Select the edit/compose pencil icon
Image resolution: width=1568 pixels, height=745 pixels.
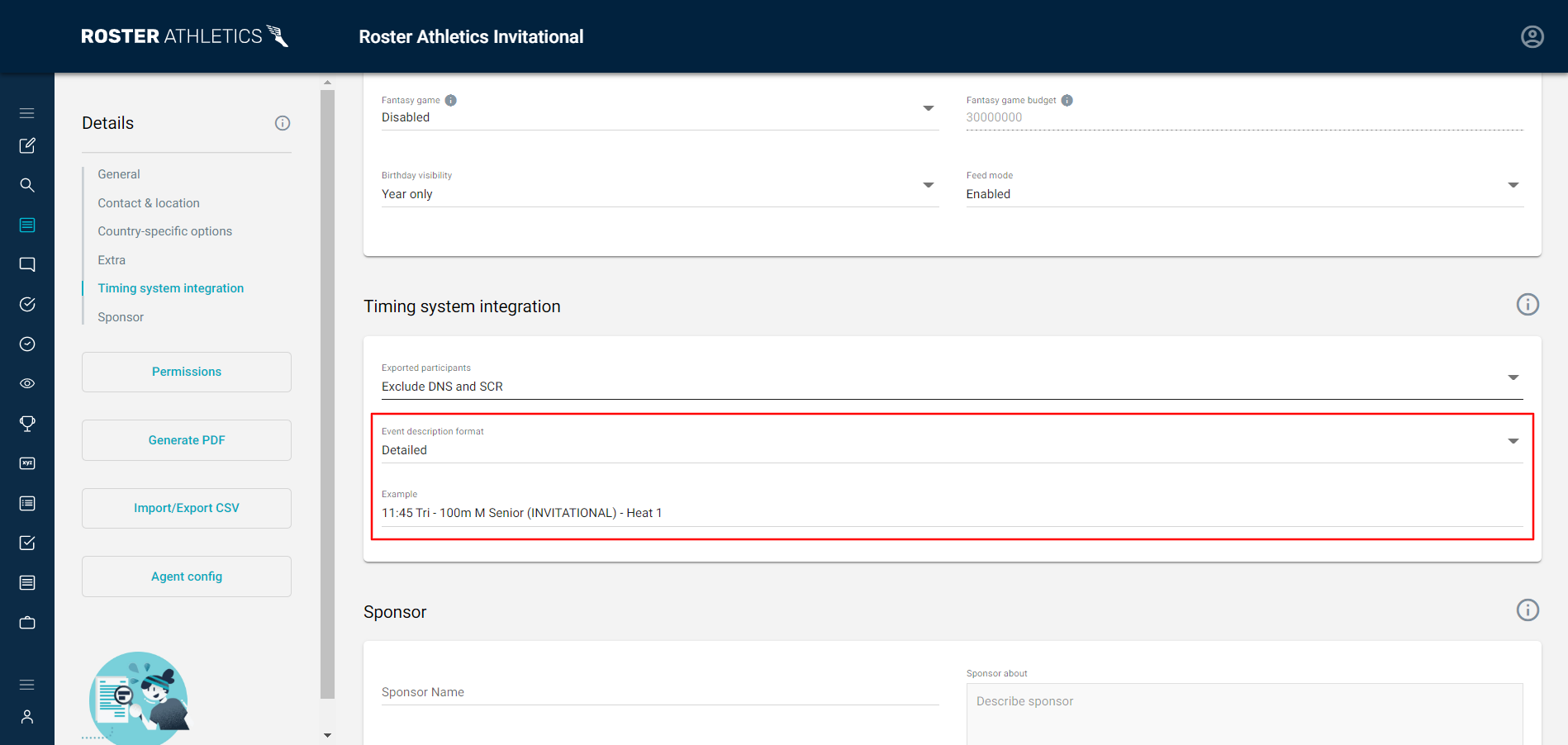click(x=27, y=145)
